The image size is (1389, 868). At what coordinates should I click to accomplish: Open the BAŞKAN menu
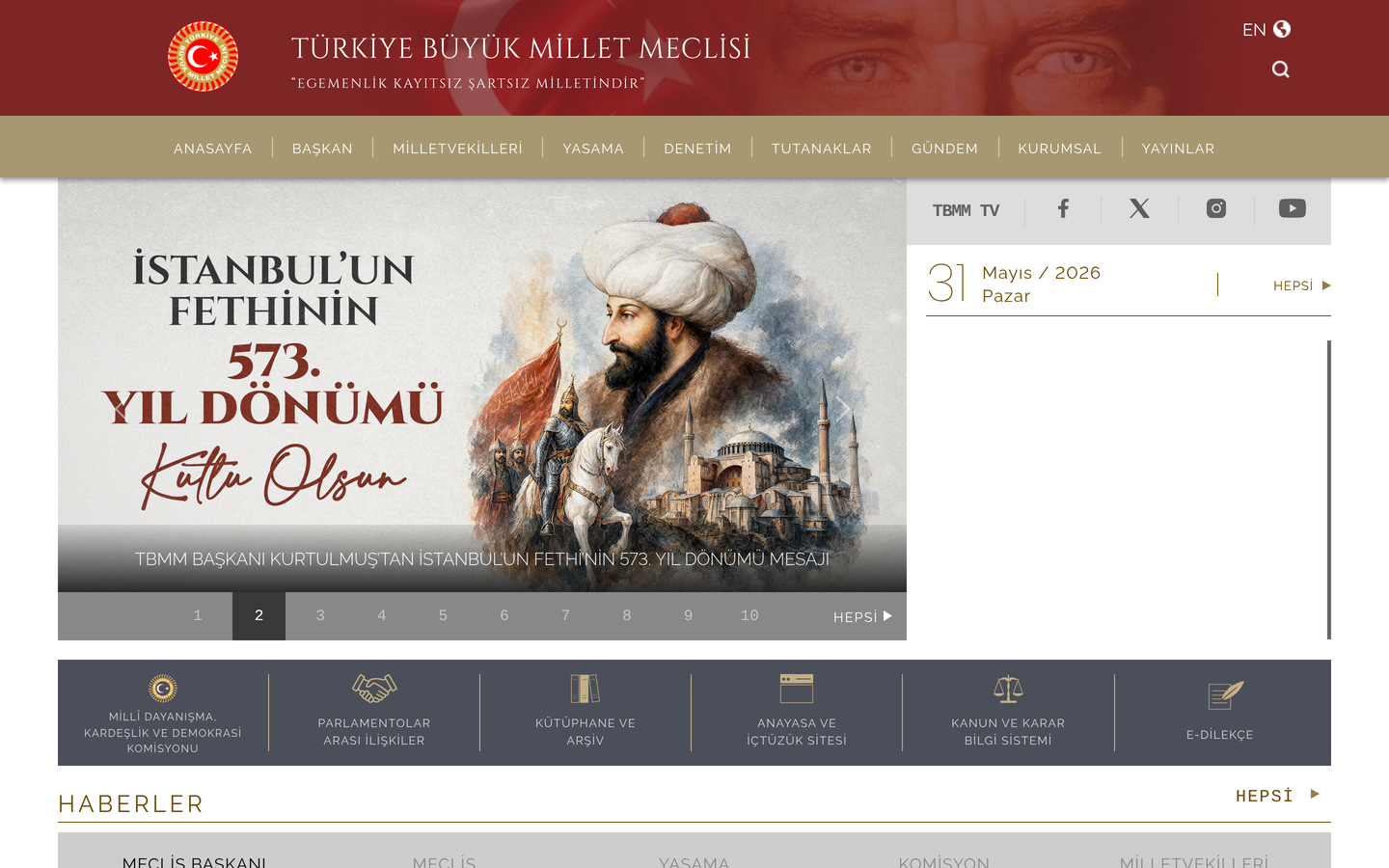click(322, 149)
